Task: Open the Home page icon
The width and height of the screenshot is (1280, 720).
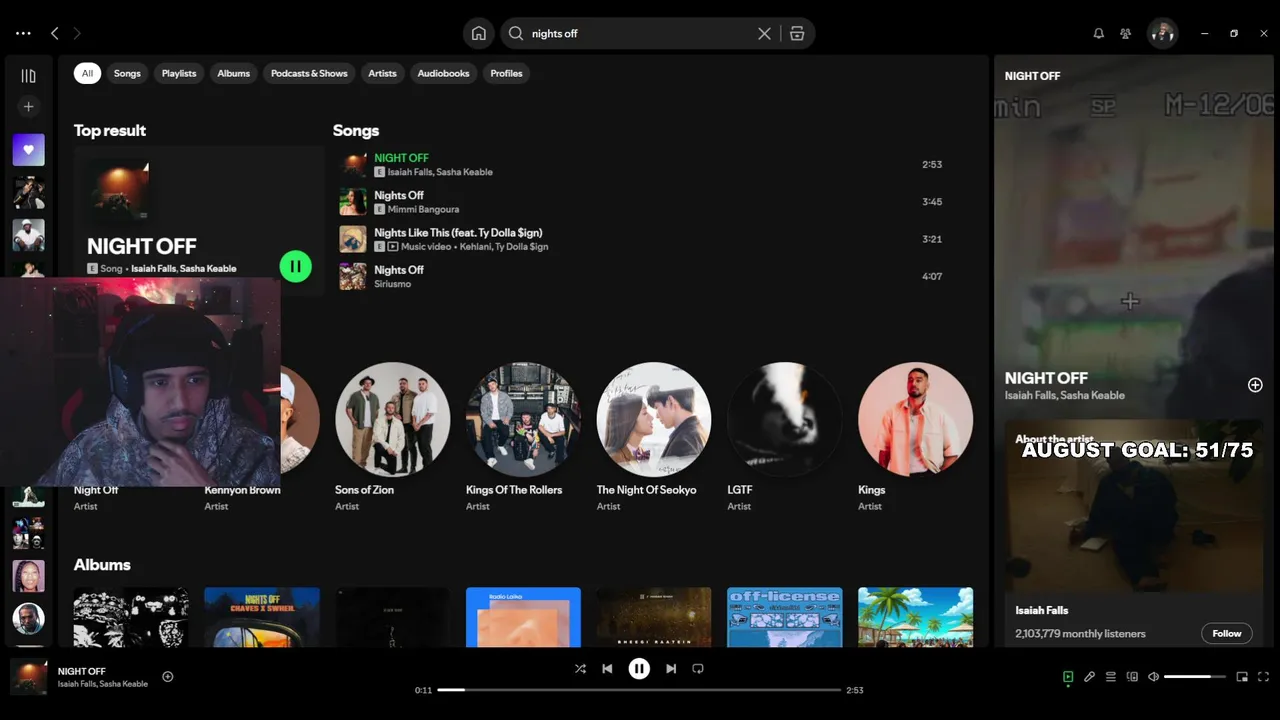Action: 479,33
